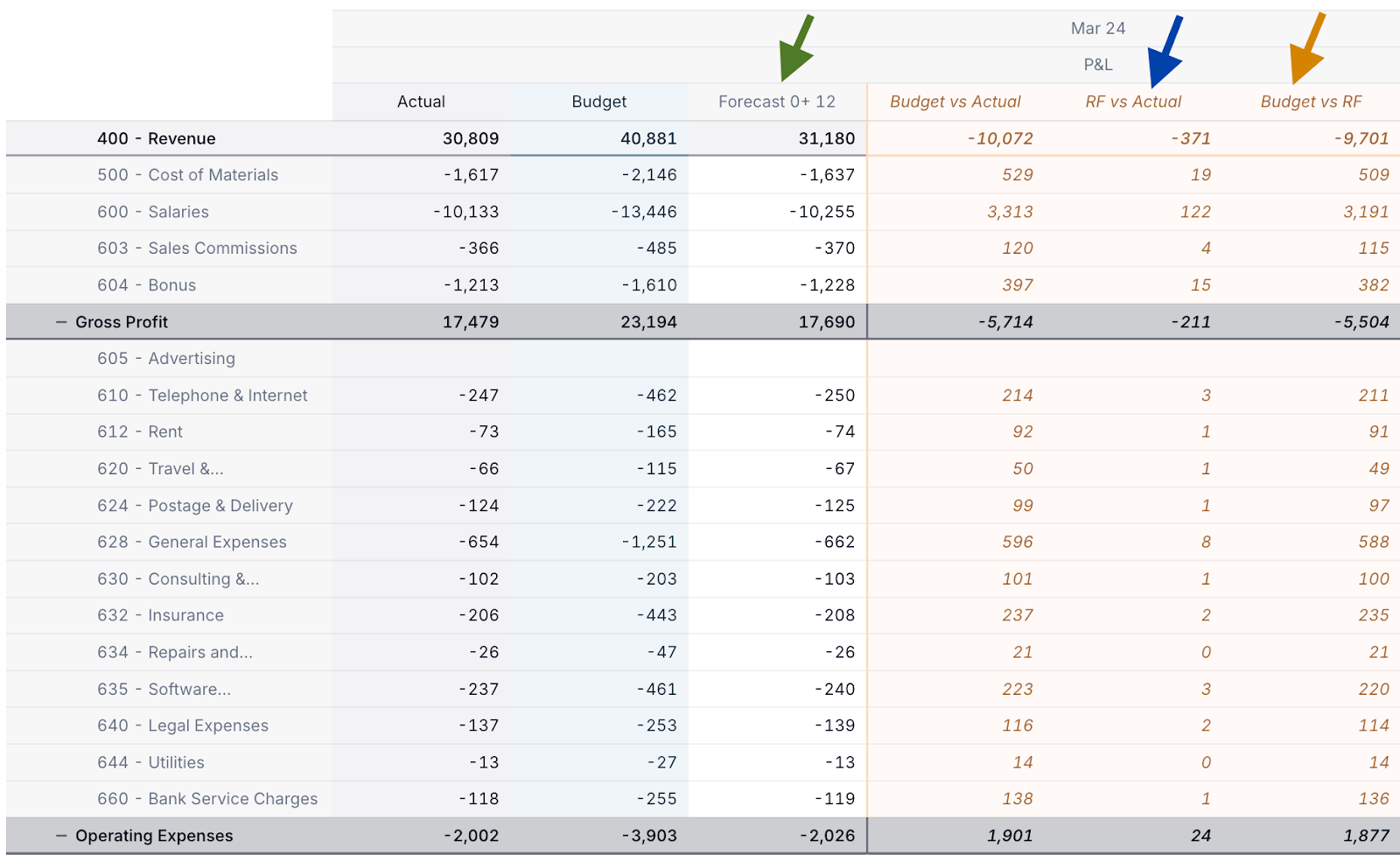This screenshot has width=1400, height=855.
Task: Click Gross Profit Forecast value 17,690
Action: pos(827,322)
